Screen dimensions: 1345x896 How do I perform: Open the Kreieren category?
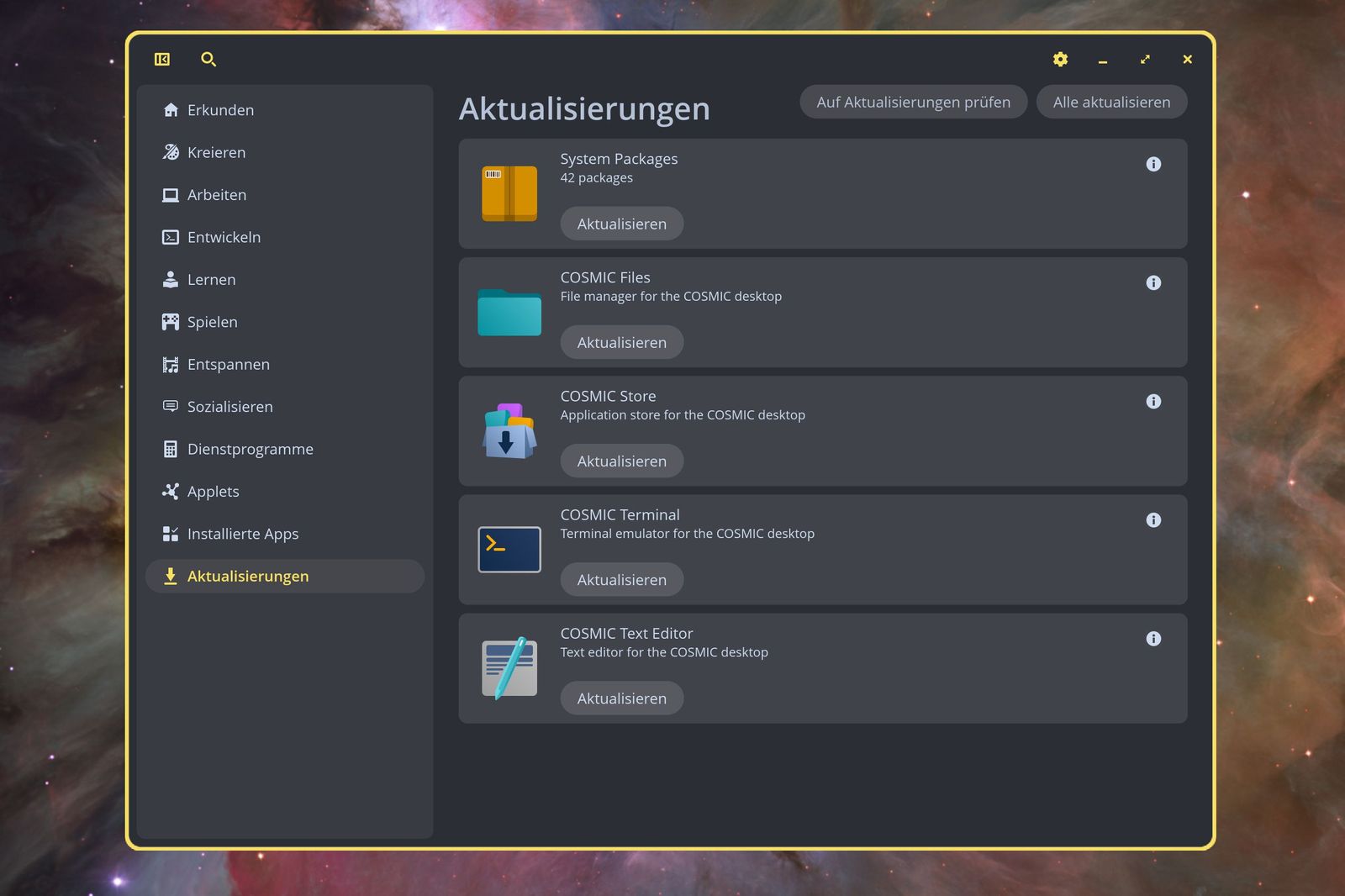point(285,152)
